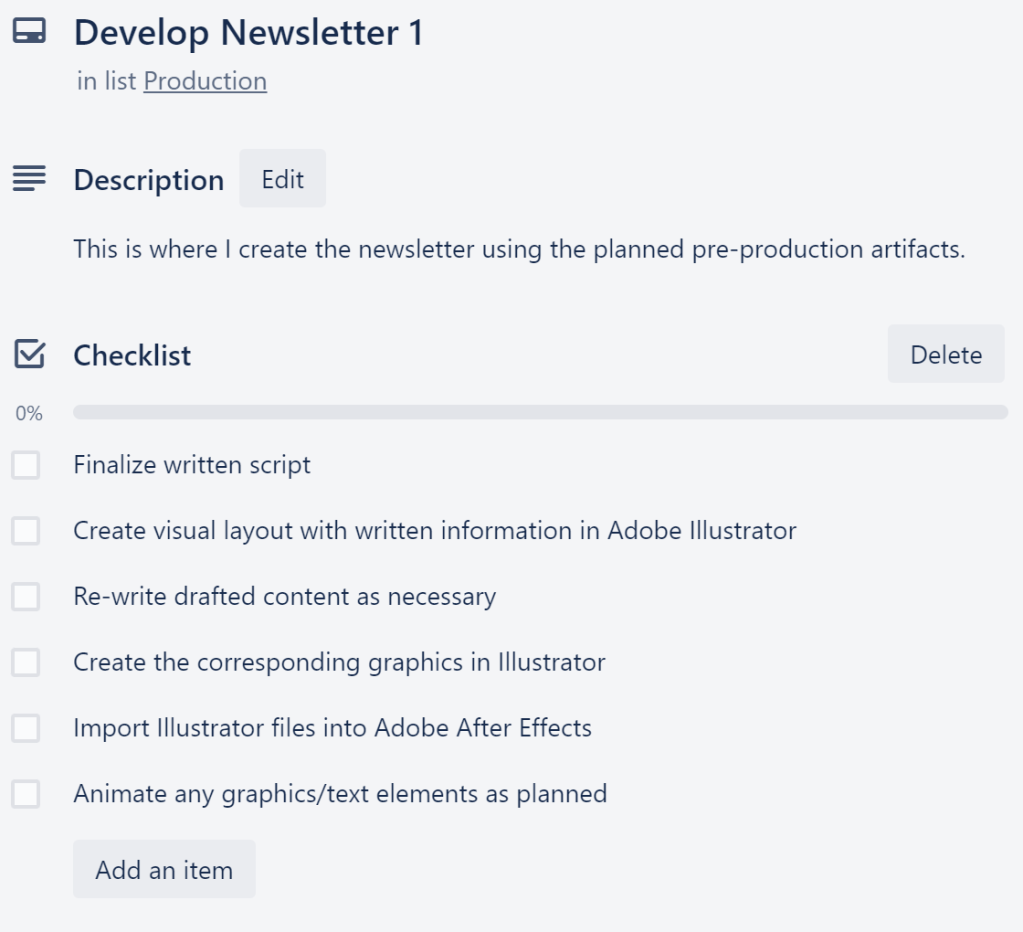Mark Create corresponding graphics as done
The width and height of the screenshot is (1023, 932).
[x=26, y=662]
